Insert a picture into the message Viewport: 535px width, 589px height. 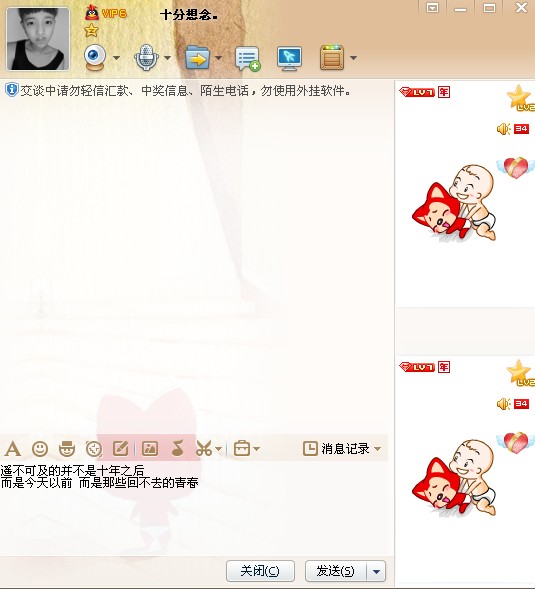[150, 449]
